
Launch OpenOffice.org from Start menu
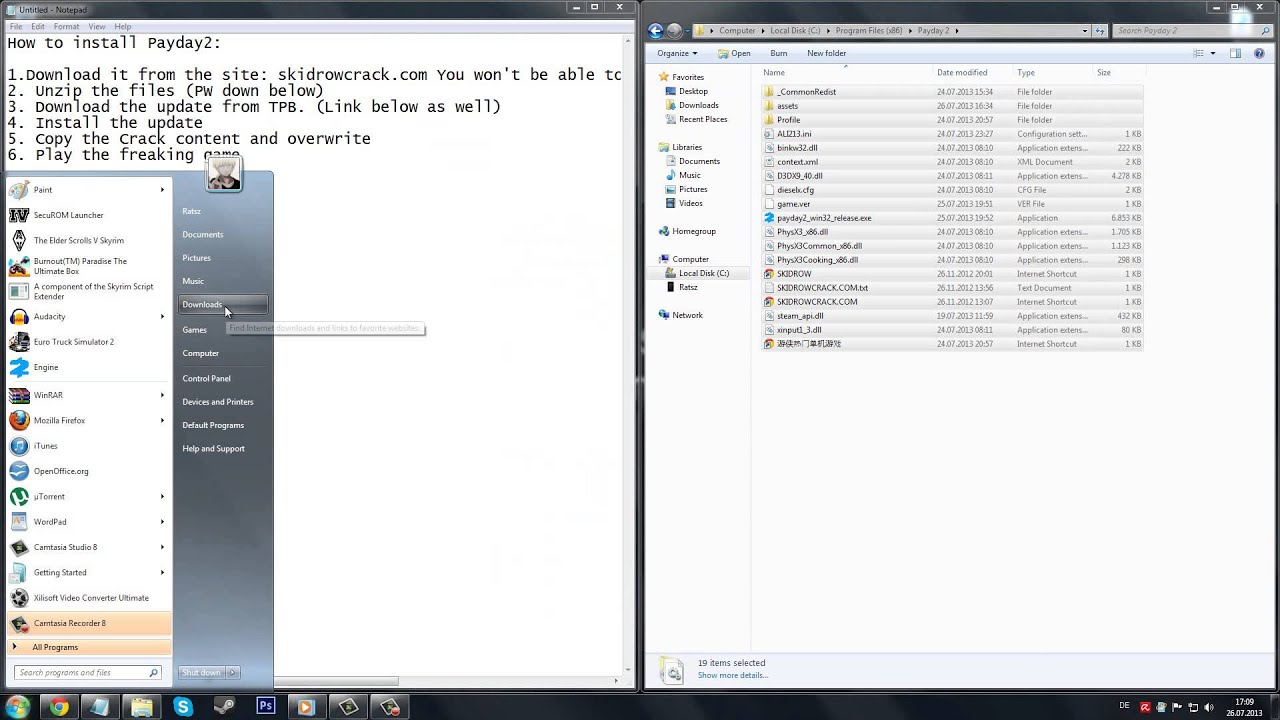coord(86,471)
